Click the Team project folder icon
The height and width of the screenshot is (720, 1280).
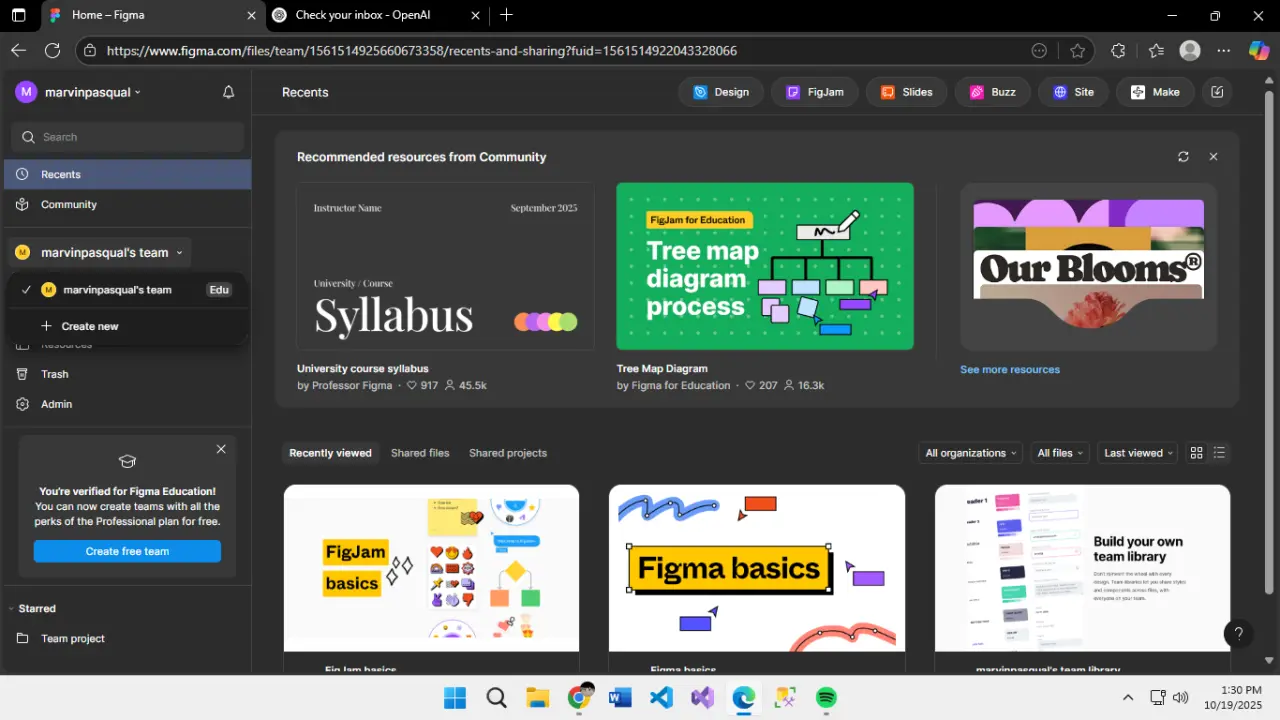point(22,638)
